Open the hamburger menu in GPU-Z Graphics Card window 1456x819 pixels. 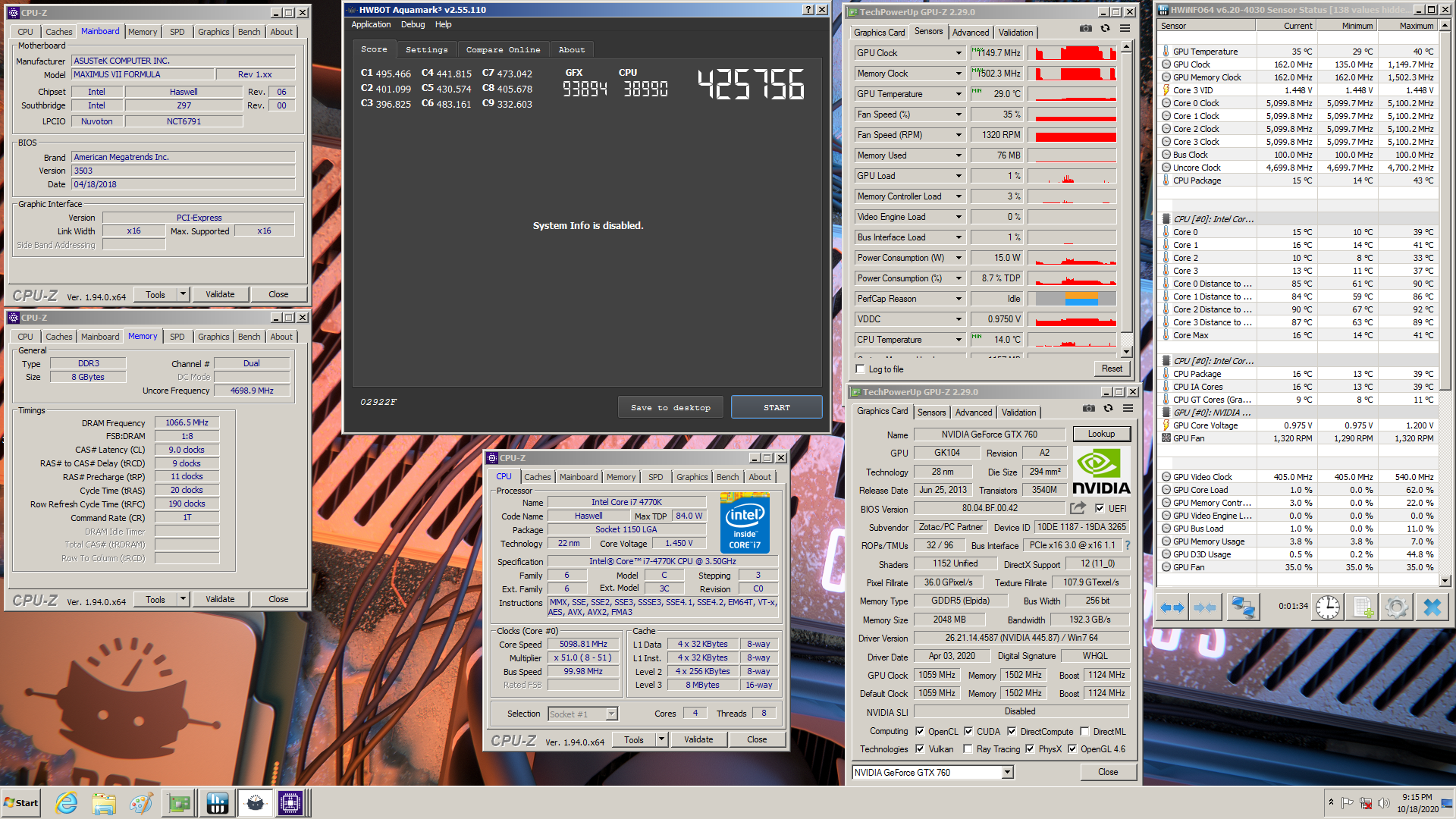coord(1128,408)
